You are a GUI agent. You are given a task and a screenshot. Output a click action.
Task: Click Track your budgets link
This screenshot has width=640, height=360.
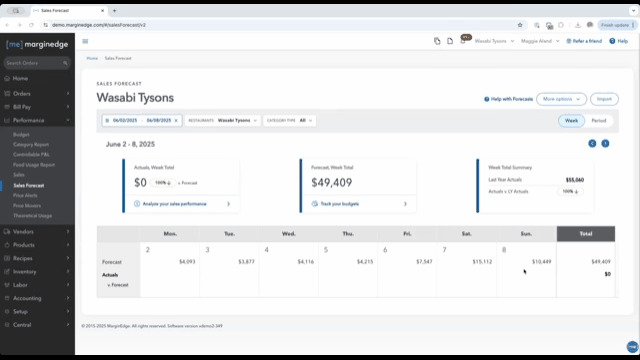pyautogui.click(x=340, y=204)
